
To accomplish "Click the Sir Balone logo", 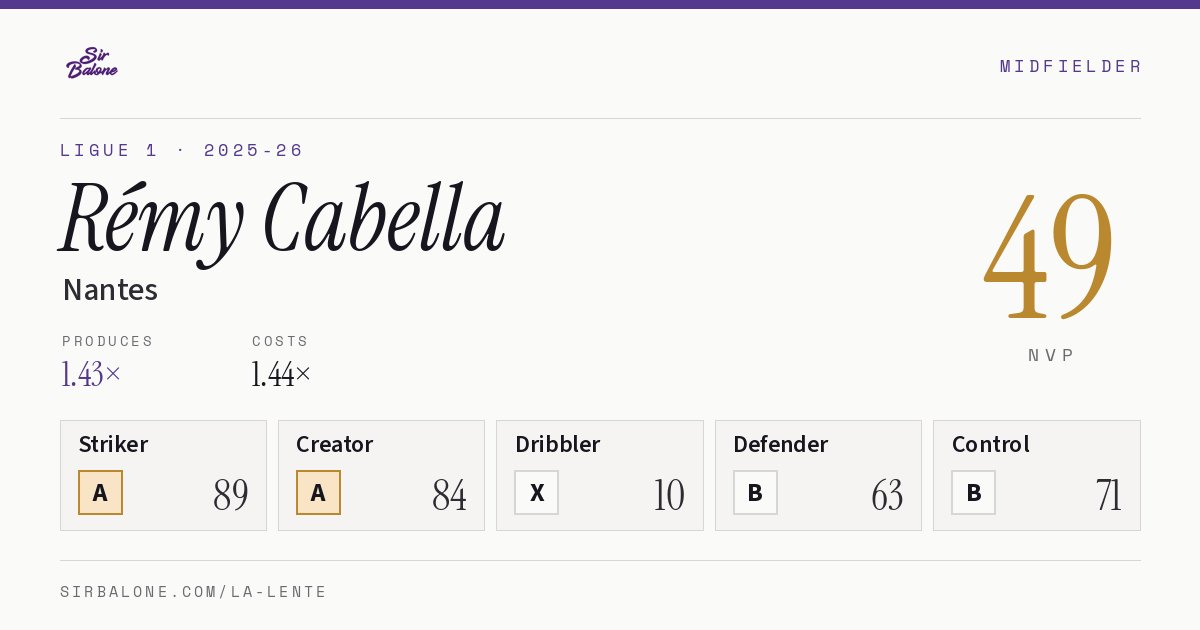I will (x=92, y=63).
